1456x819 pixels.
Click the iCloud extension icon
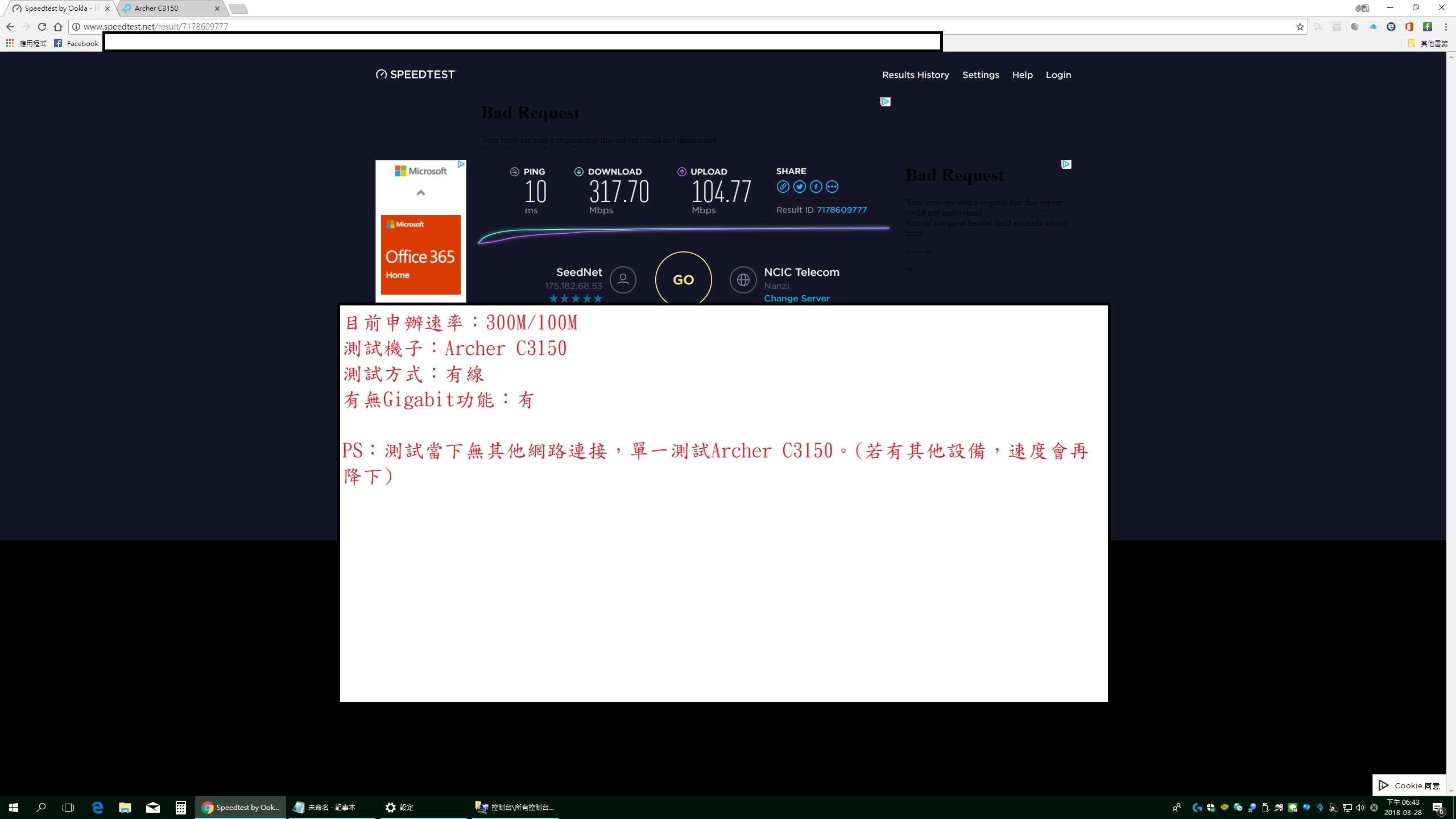1373,27
